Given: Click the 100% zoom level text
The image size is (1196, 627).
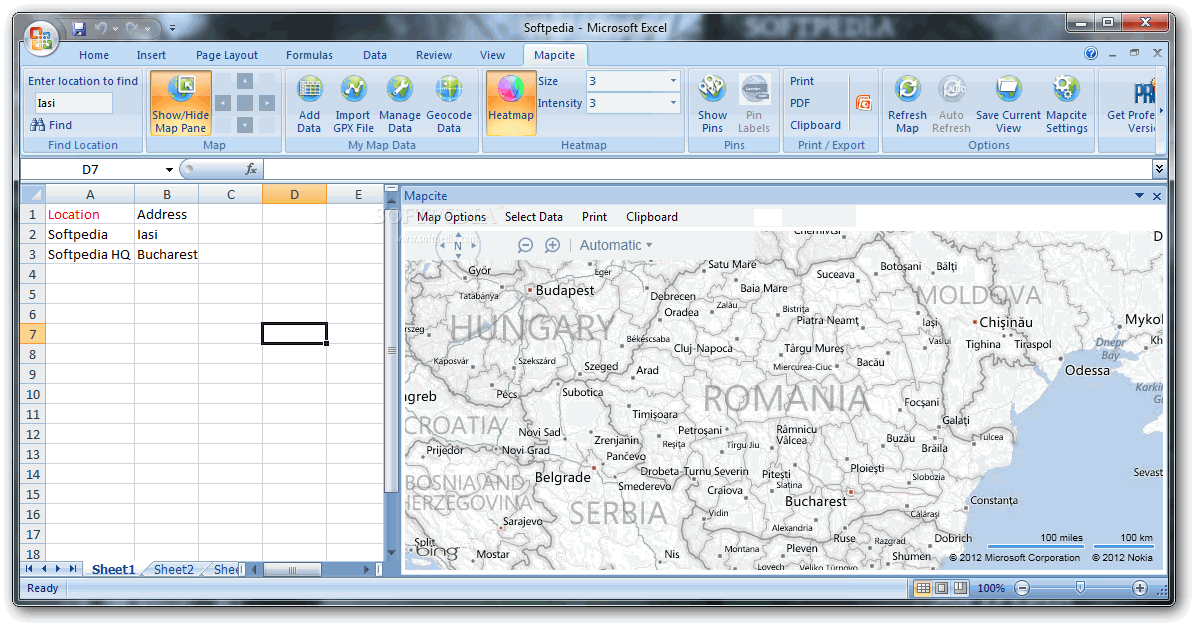Looking at the screenshot, I should click(x=991, y=588).
